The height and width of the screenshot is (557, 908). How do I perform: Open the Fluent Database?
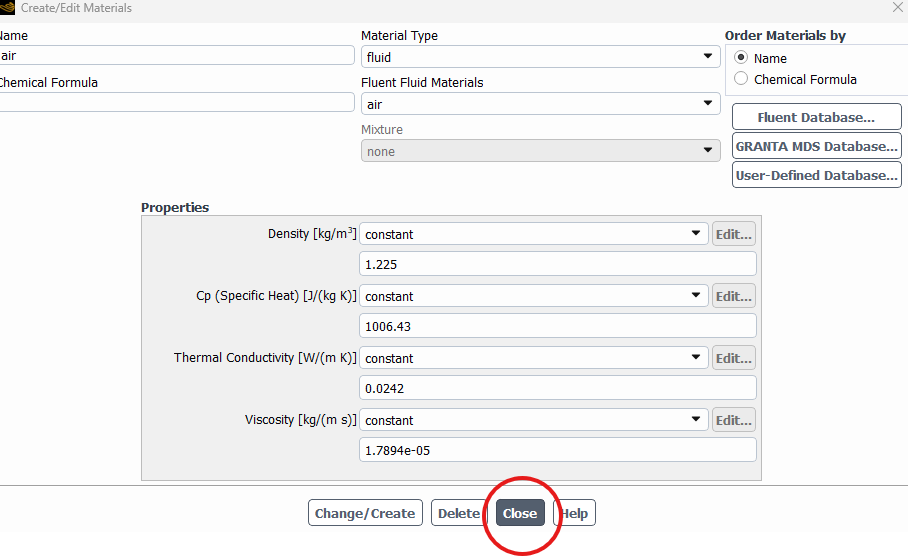[817, 117]
